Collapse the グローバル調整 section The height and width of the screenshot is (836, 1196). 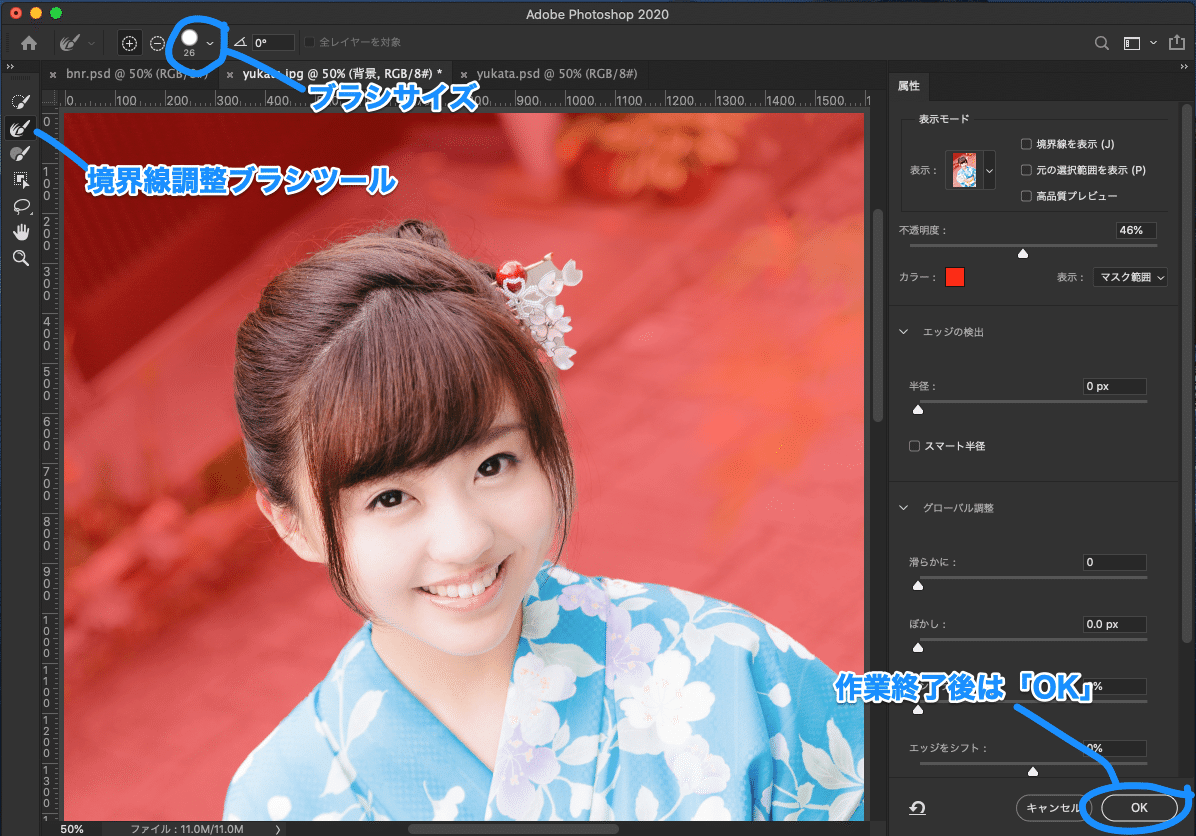pyautogui.click(x=904, y=508)
